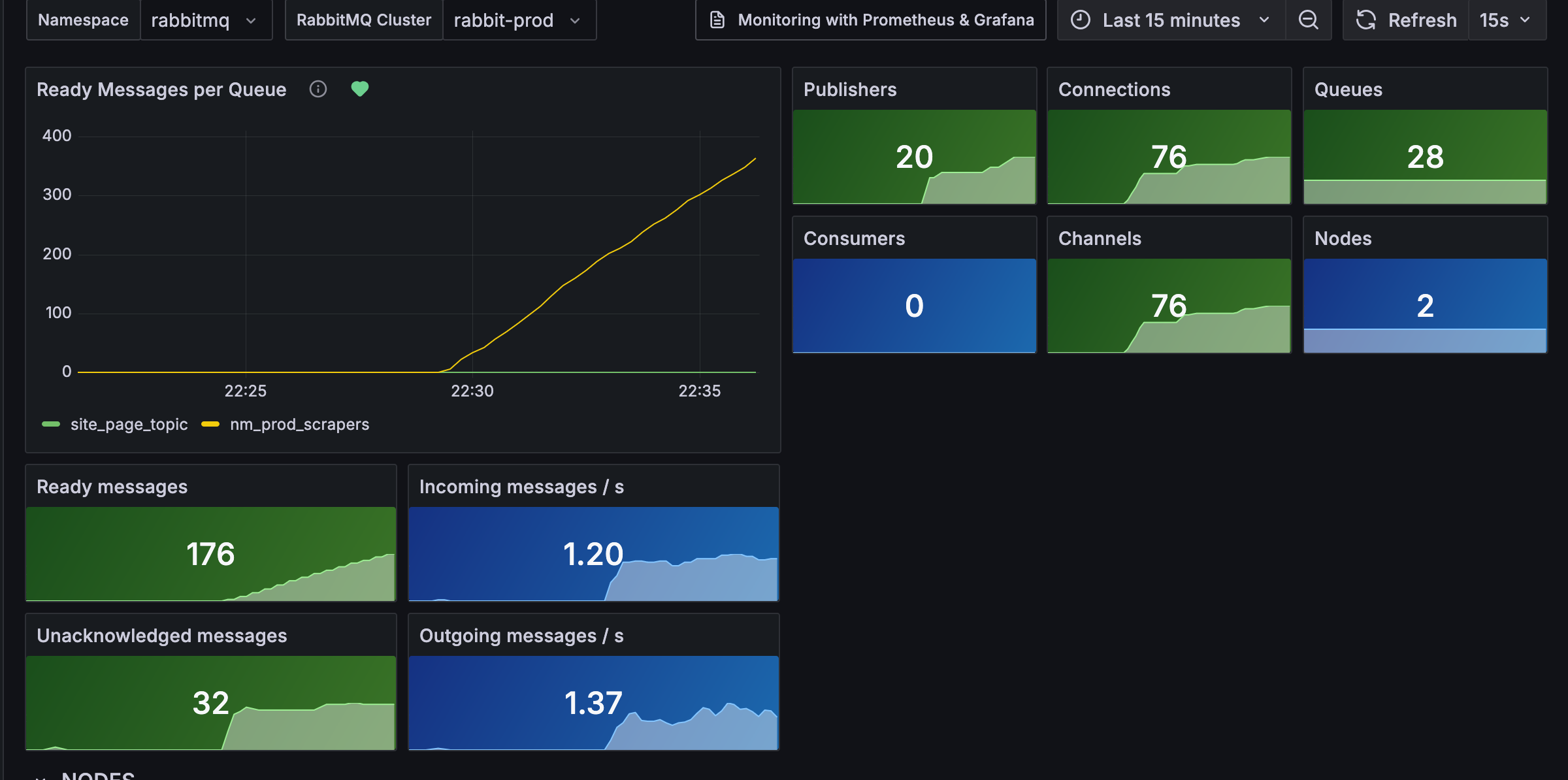This screenshot has height=780, width=1568.
Task: Click the document icon beside Monitoring link
Action: pyautogui.click(x=717, y=20)
